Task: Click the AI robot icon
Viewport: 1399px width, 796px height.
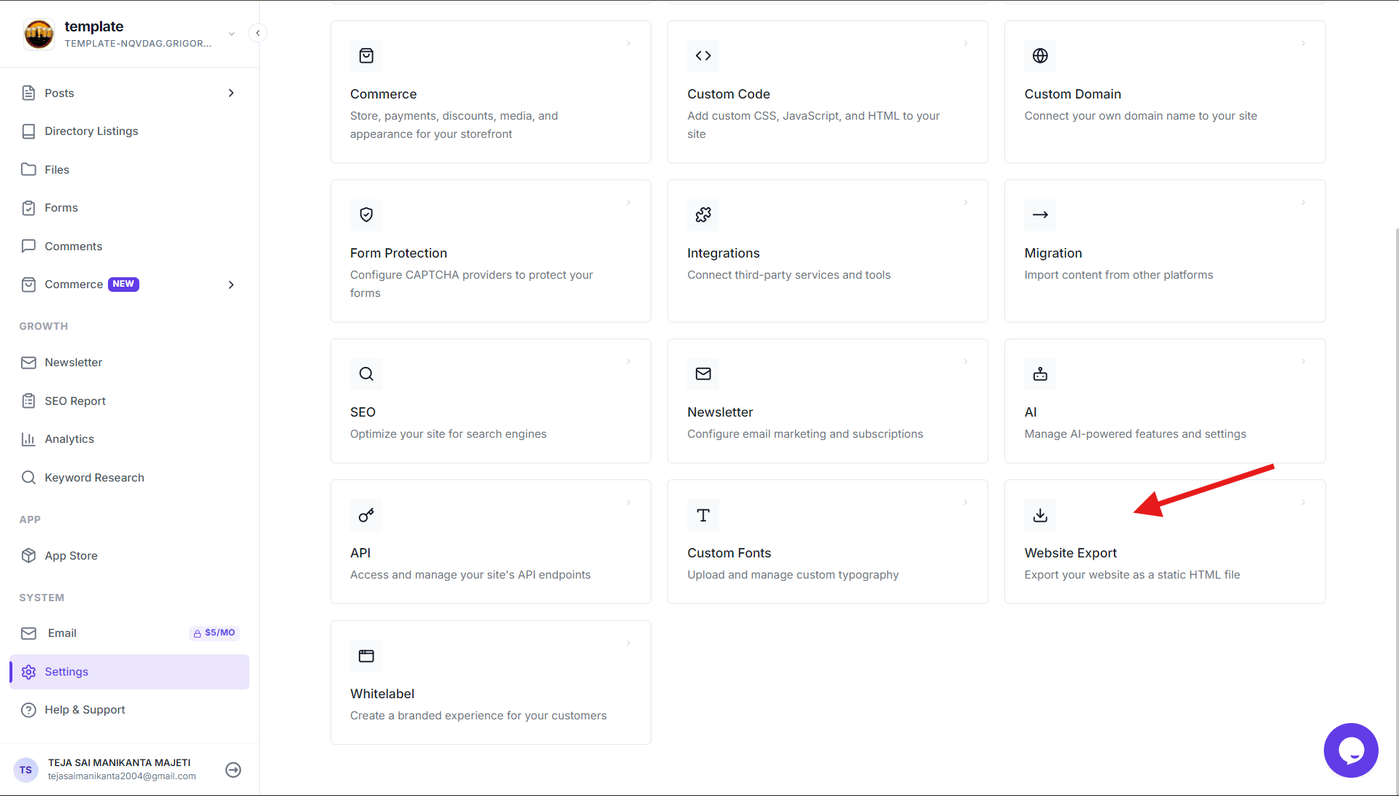Action: 1040,374
